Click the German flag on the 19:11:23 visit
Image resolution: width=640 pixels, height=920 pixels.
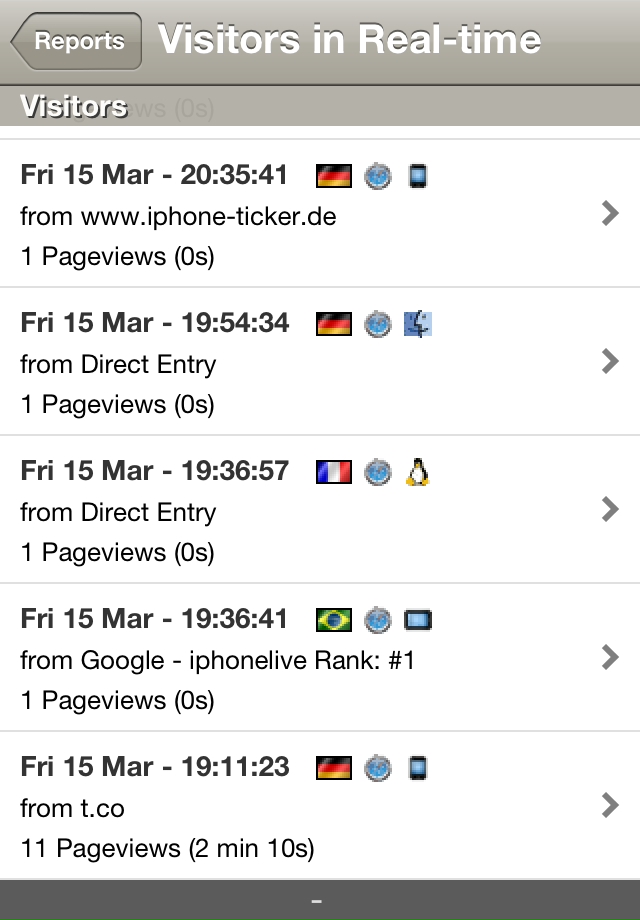334,767
